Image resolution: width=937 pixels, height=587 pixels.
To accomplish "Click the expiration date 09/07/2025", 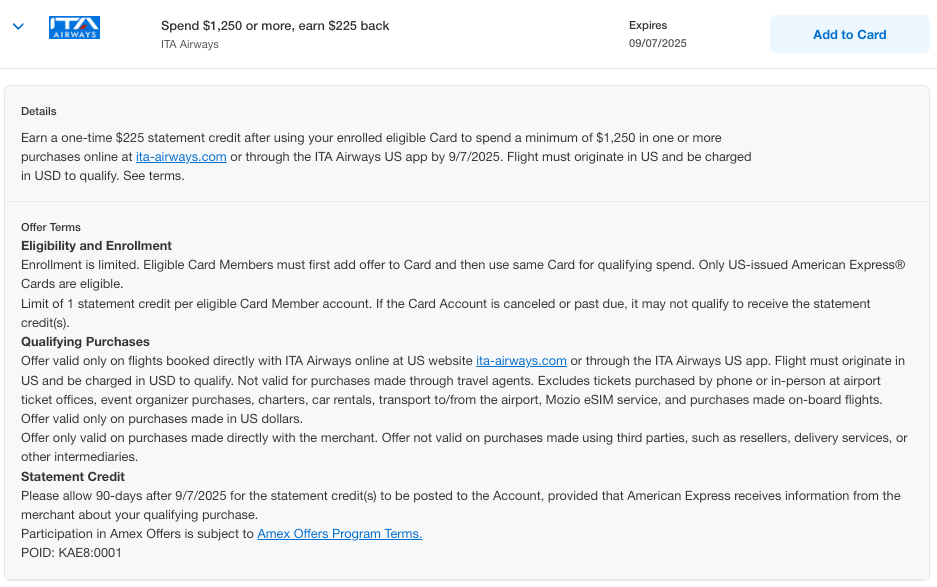I will point(657,43).
